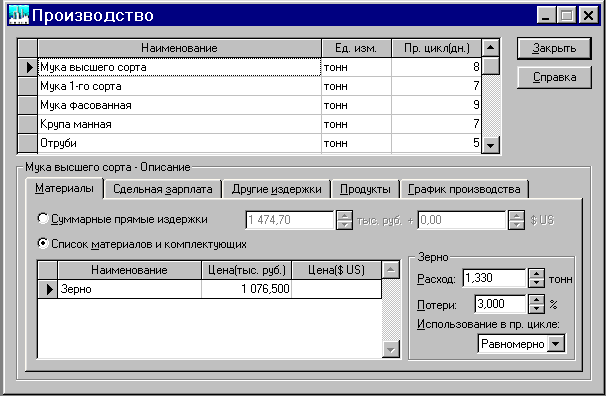
Task: Open the Сдельная зарплата tab
Action: point(163,189)
